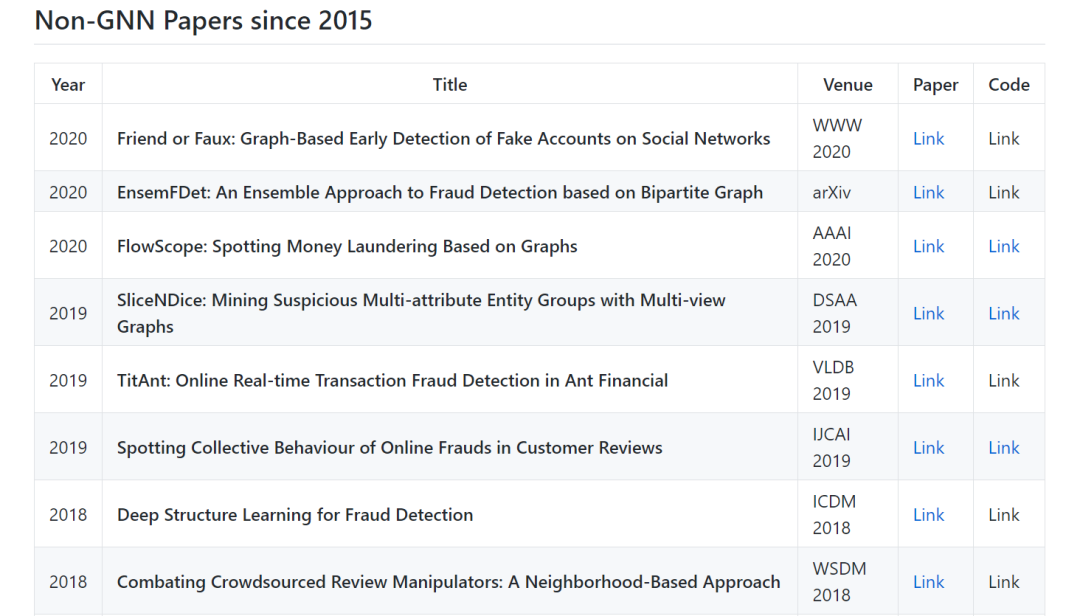Screen dimensions: 1080x616
Task: Click the Year column header
Action: [x=68, y=85]
